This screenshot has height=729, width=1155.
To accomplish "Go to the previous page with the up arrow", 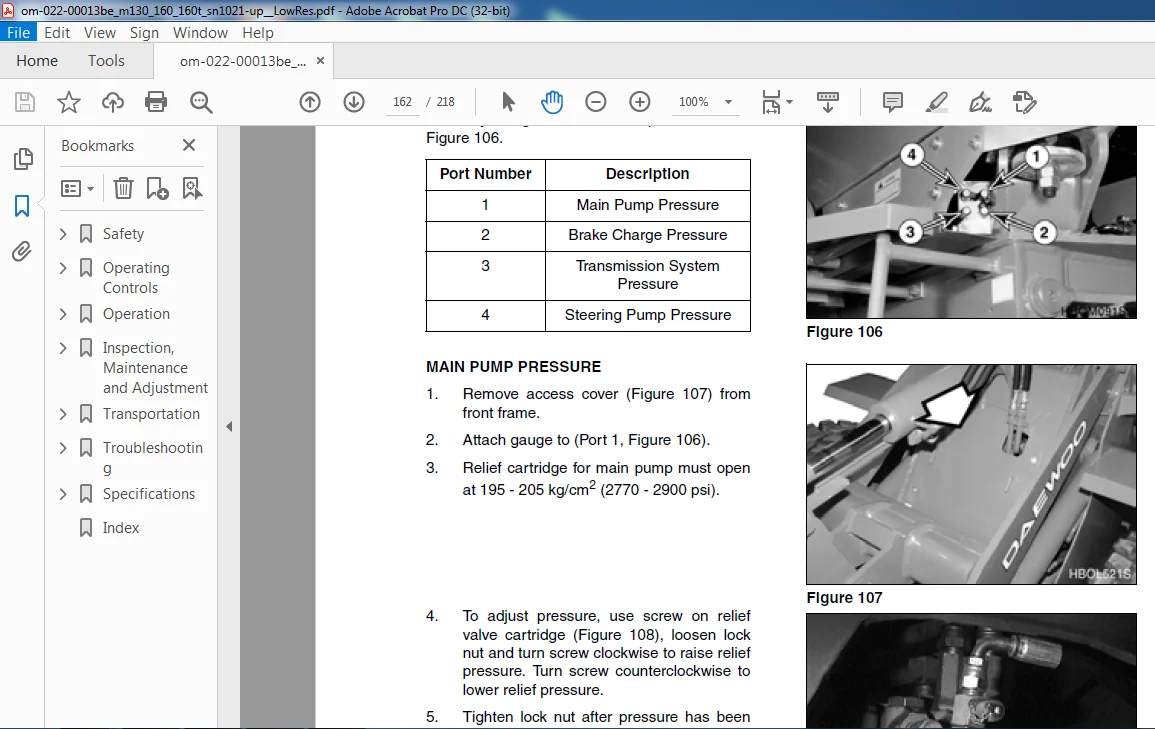I will pos(310,102).
